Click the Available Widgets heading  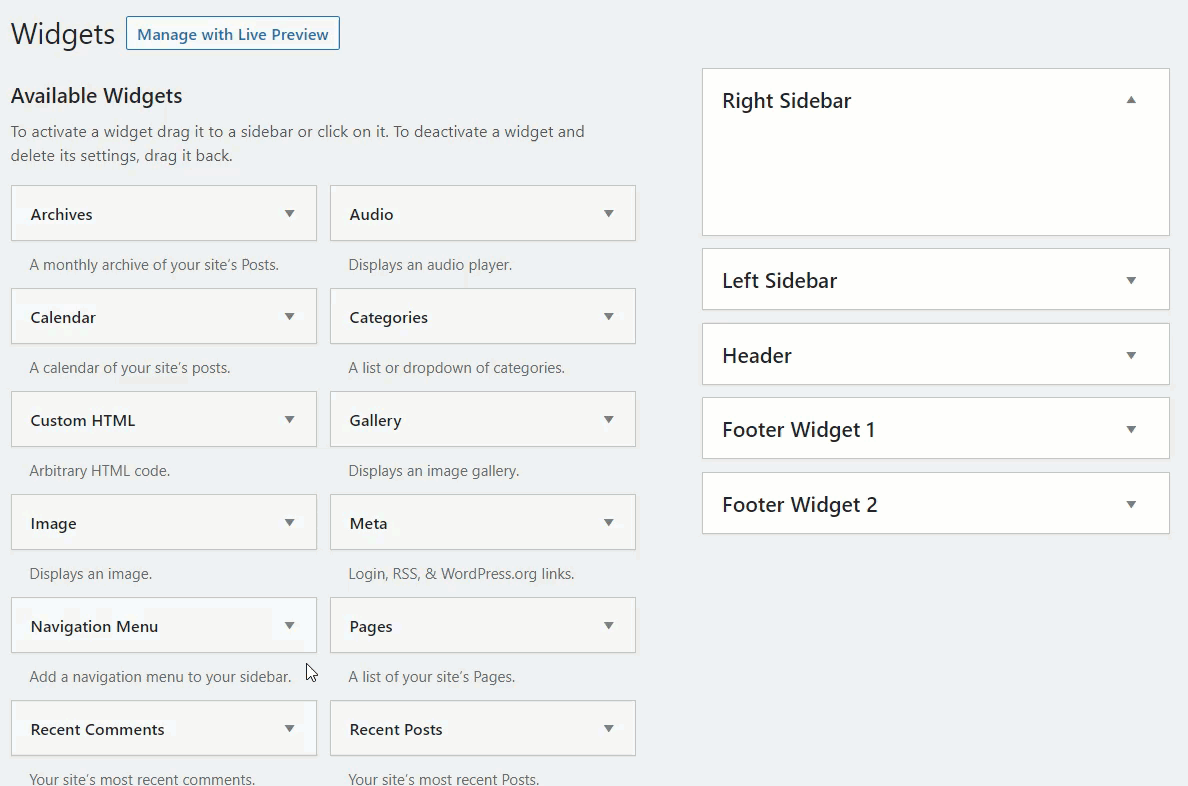tap(96, 96)
